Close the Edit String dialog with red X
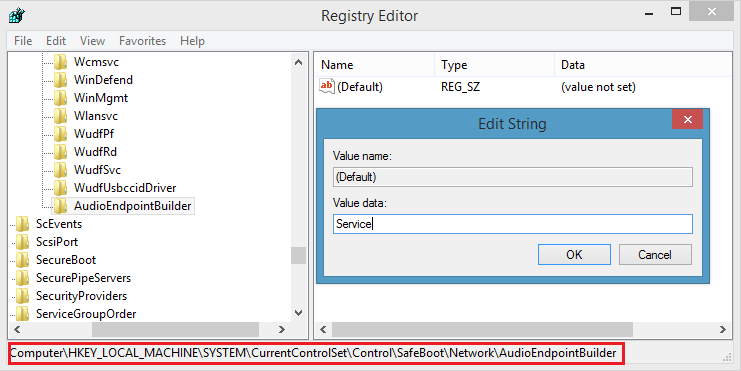741x371 pixels. pyautogui.click(x=687, y=120)
